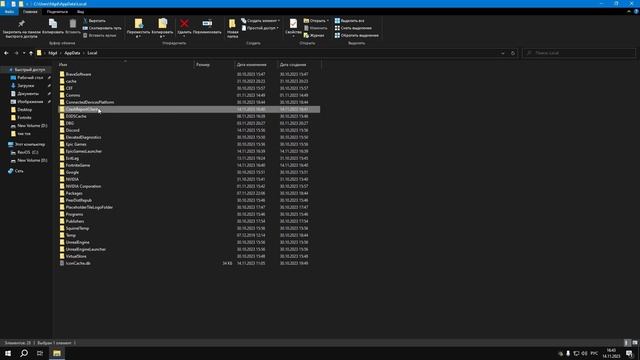Click Cut (Вырезать) in the ribbon
The width and height of the screenshot is (640, 360).
(x=94, y=20)
